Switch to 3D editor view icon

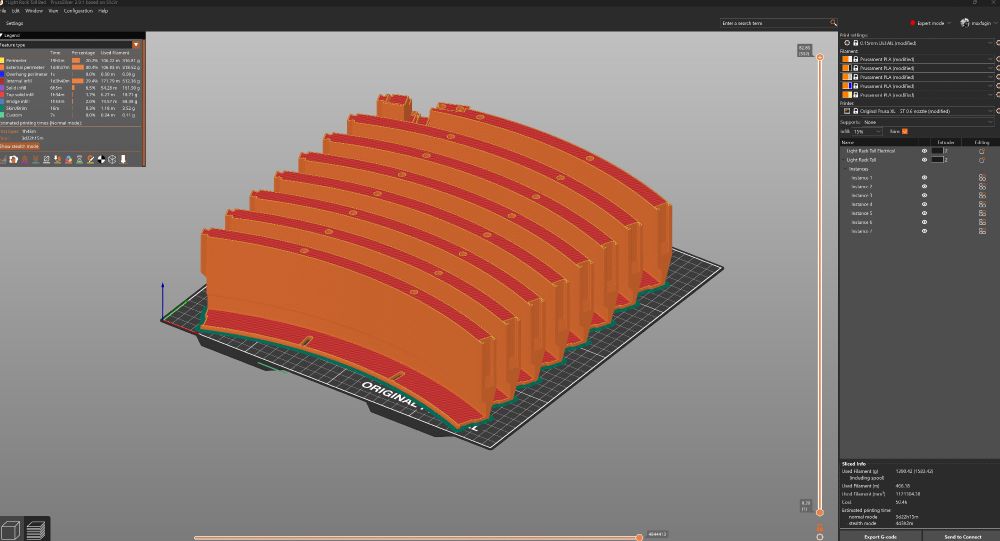(x=11, y=530)
